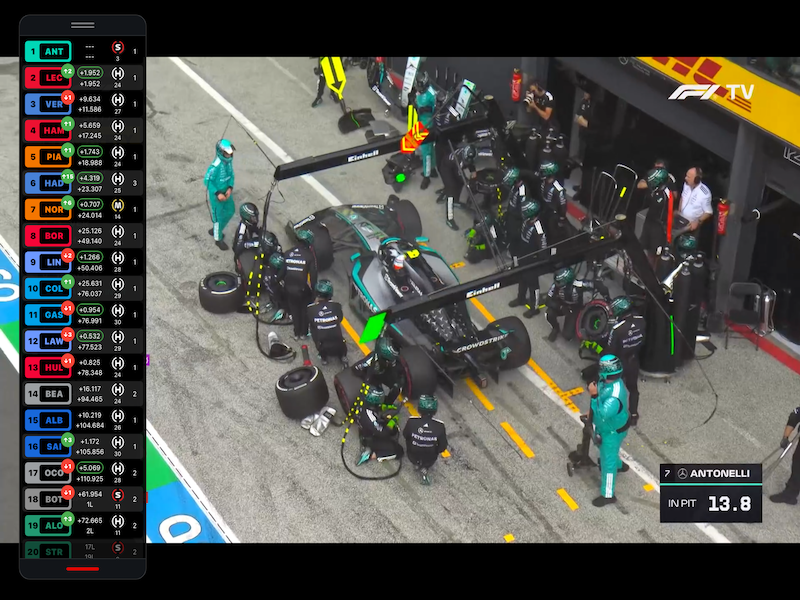Click the hard tyre icon in ALO row
Screen dimensions: 800x600
click(x=118, y=521)
